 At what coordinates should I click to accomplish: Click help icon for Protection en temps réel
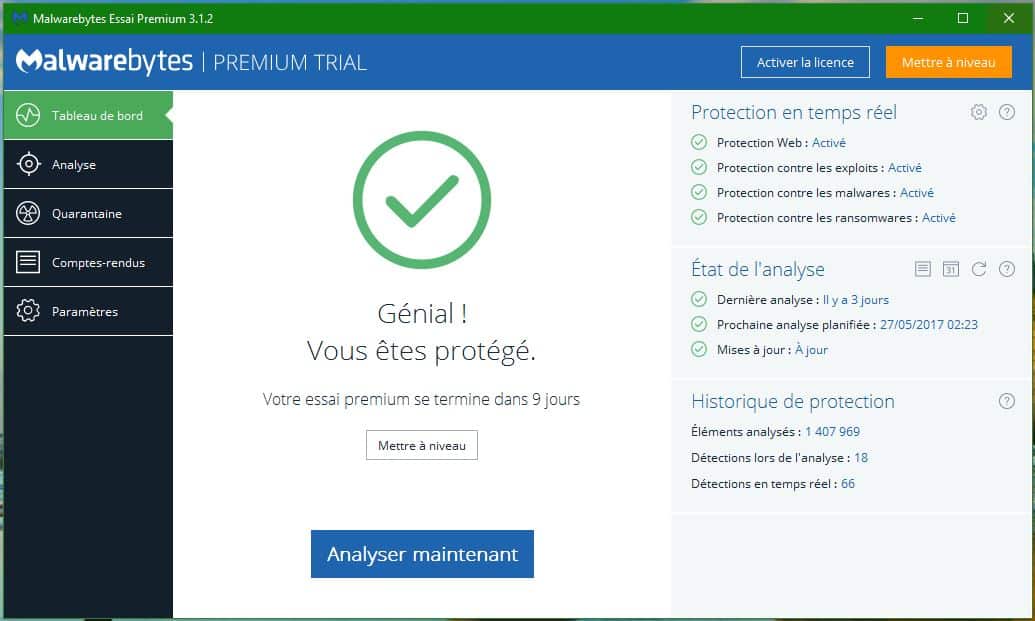pos(1007,112)
